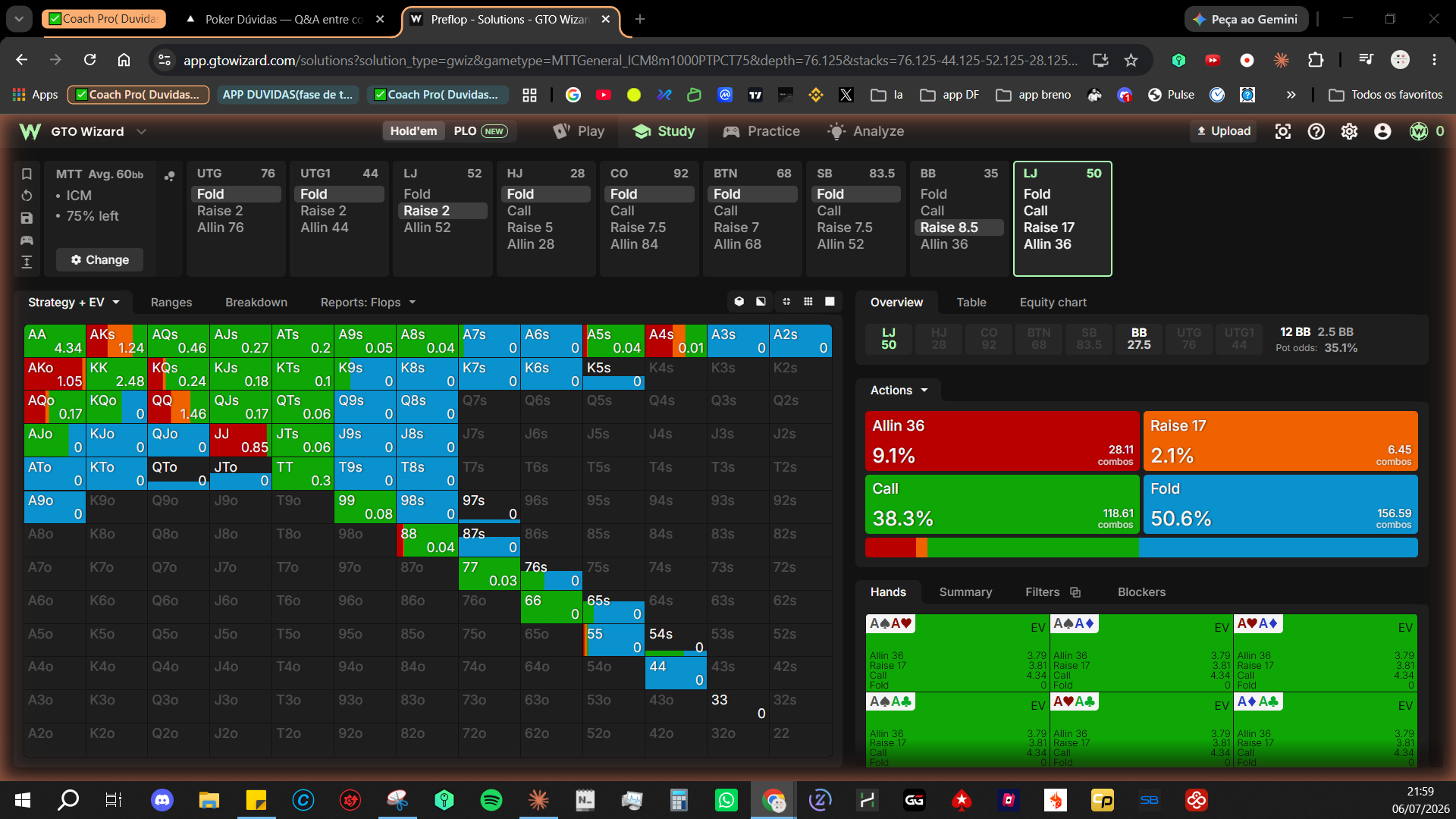Select the AA cell in the hand matrix

pyautogui.click(x=55, y=340)
